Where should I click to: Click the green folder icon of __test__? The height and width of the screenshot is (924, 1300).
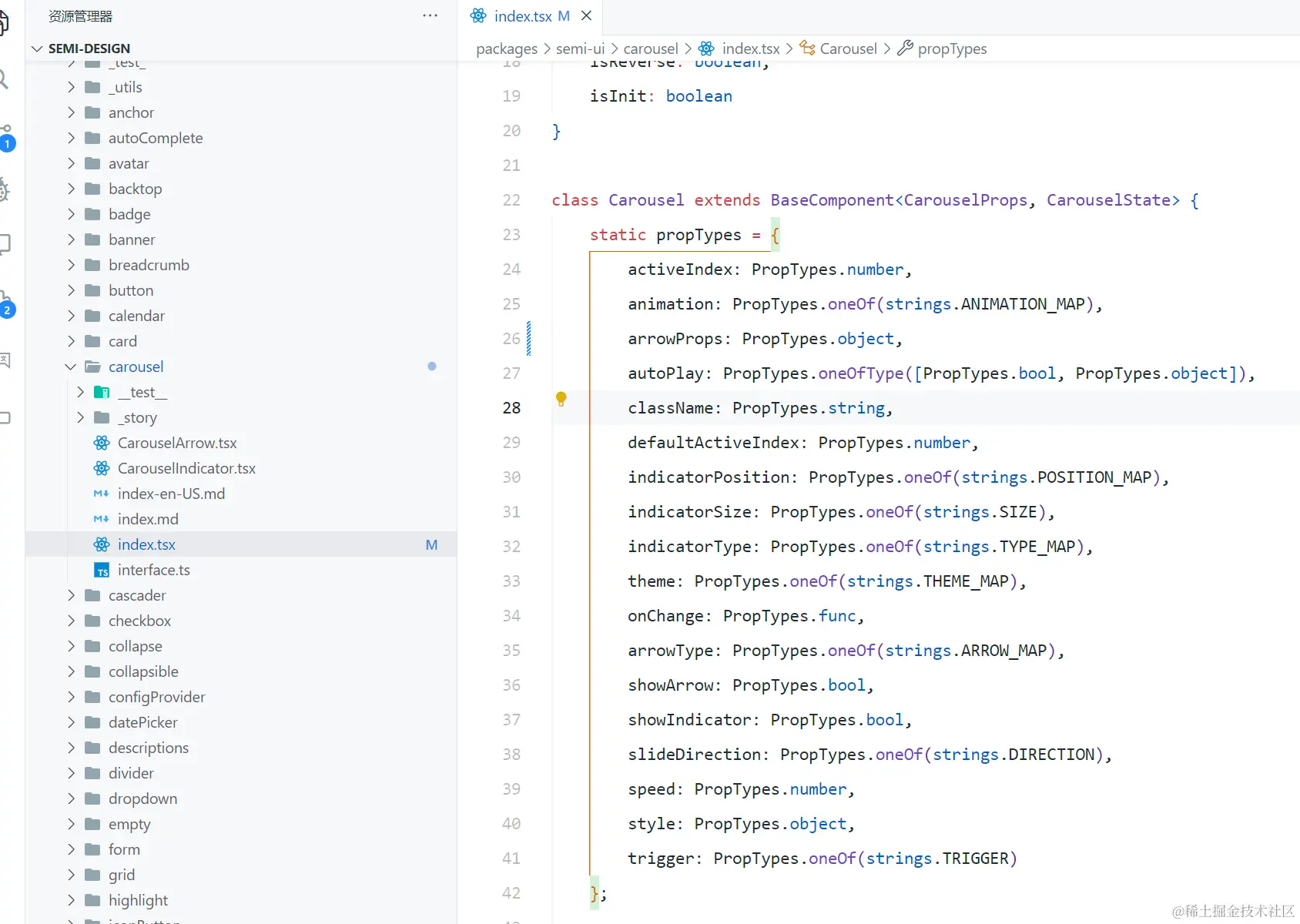pos(102,392)
